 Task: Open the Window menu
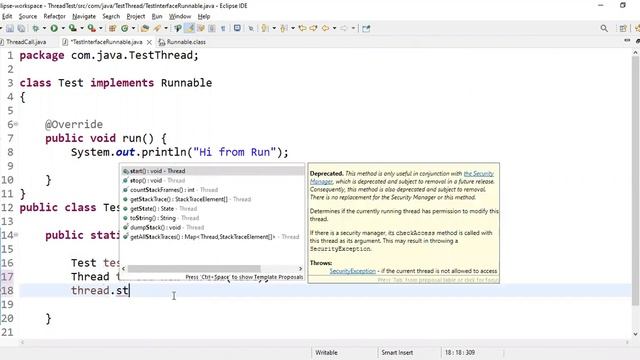(180, 16)
